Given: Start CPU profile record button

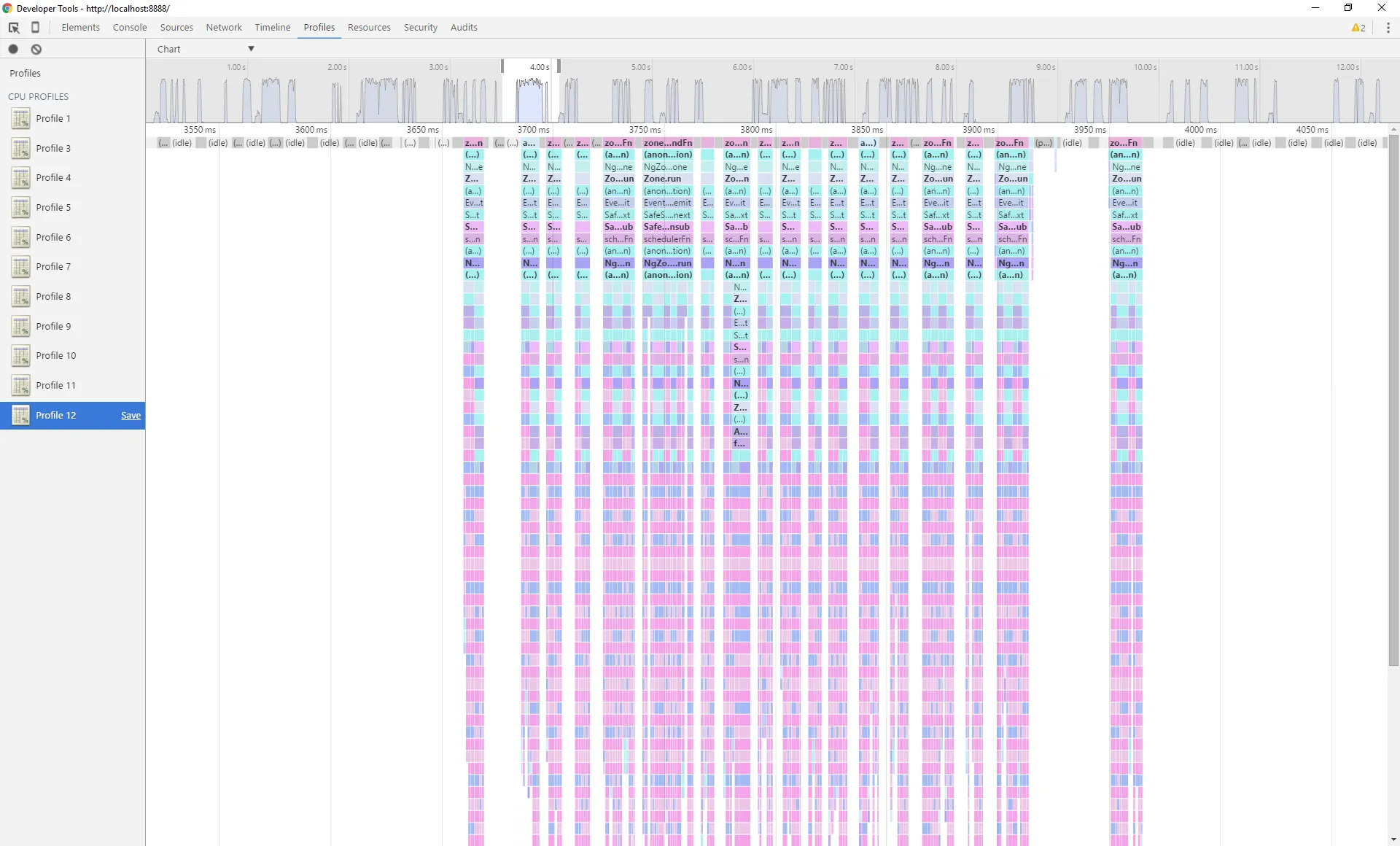Looking at the screenshot, I should click(13, 49).
